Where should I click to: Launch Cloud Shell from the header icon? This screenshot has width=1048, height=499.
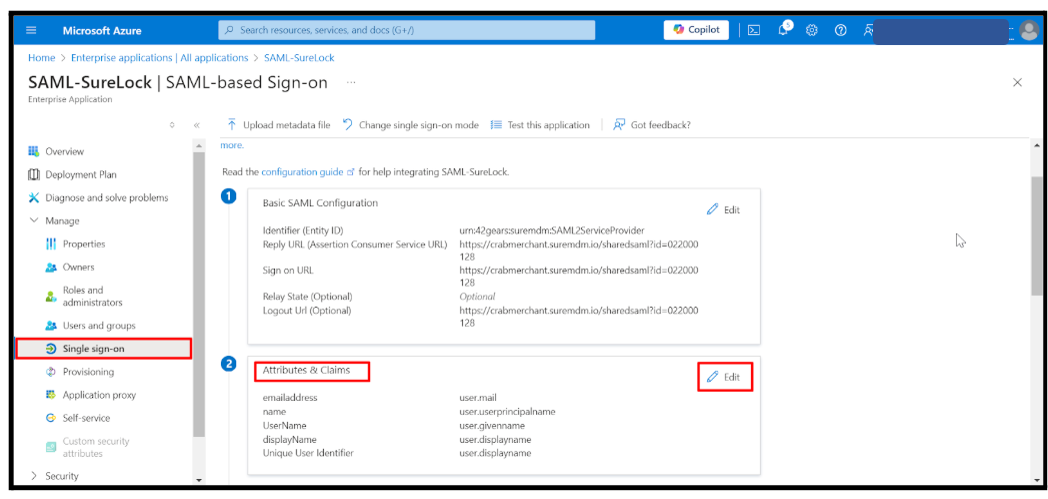coord(754,30)
